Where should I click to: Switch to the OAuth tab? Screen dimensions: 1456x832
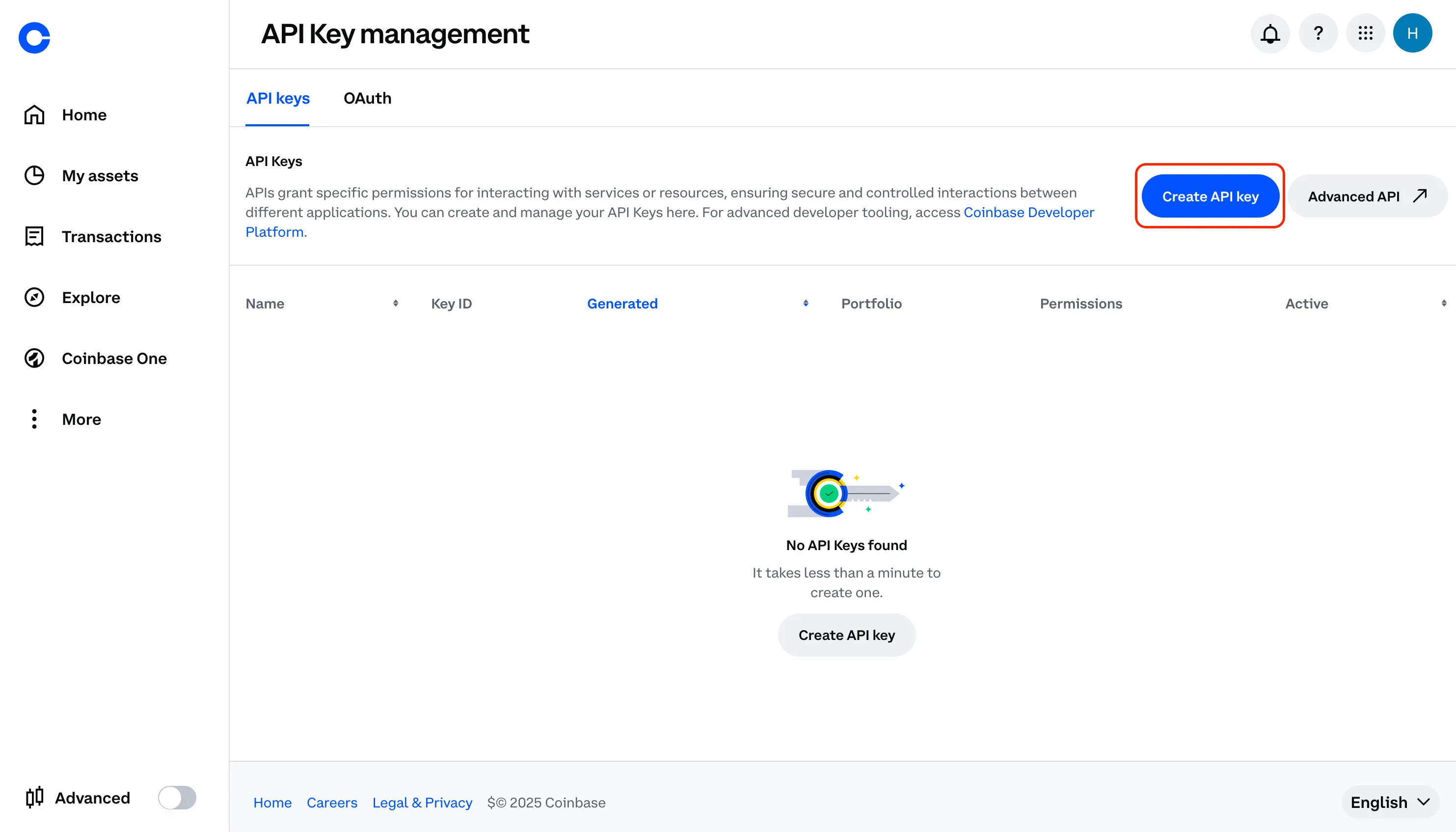pos(367,98)
